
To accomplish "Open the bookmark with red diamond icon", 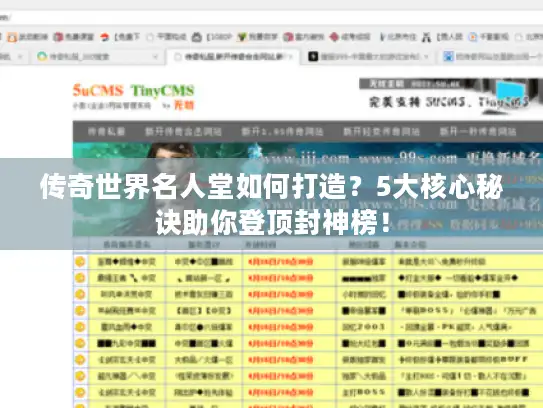I will pos(350,37).
